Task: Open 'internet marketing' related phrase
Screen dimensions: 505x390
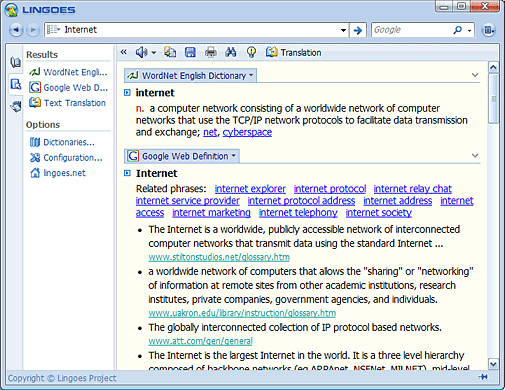Action: [x=211, y=213]
